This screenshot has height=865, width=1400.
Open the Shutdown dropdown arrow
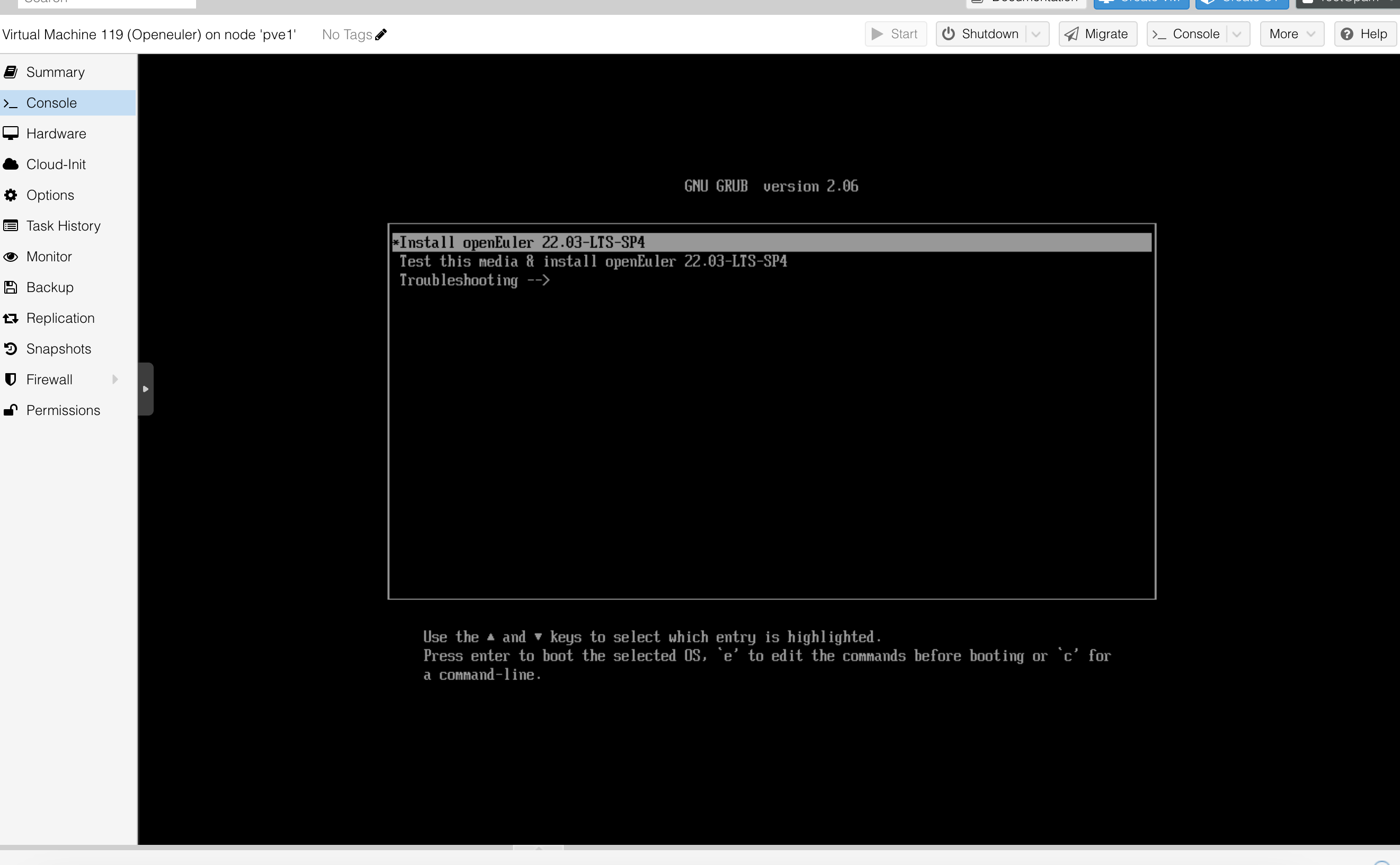1036,34
